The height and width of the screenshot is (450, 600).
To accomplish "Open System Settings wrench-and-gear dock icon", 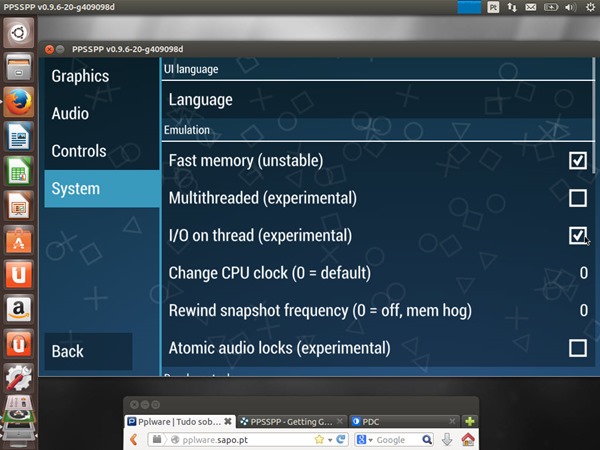I will click(x=18, y=378).
